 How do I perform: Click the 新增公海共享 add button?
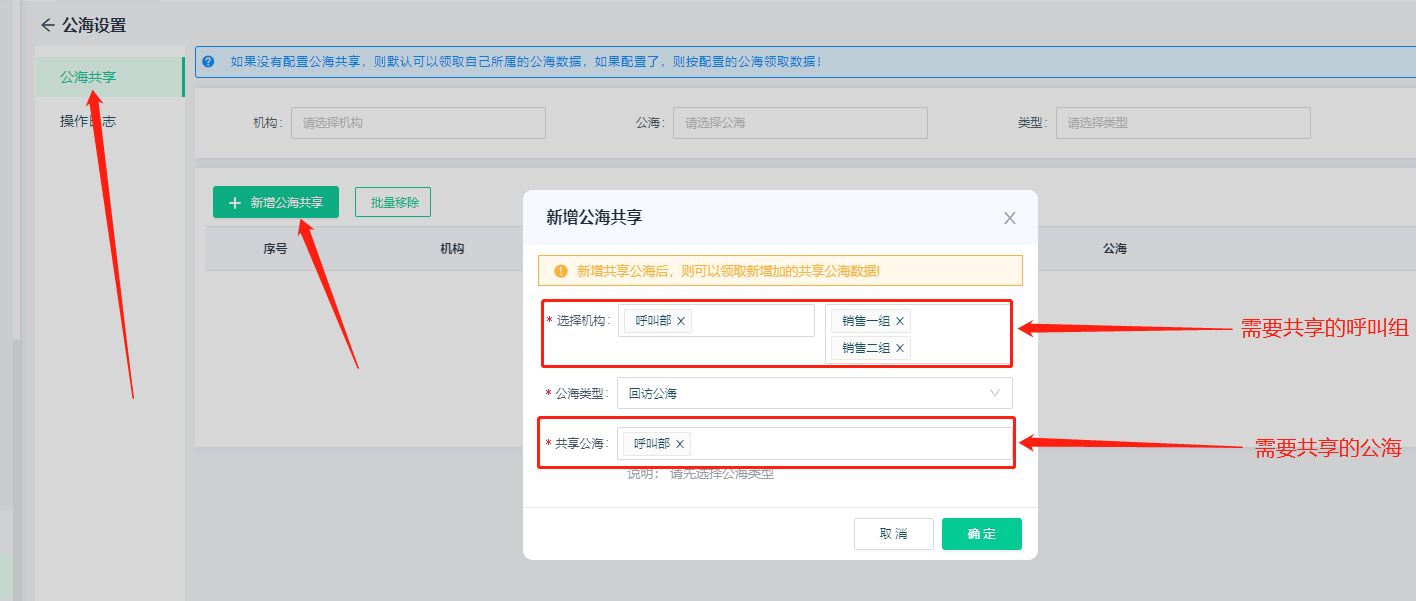pos(276,202)
